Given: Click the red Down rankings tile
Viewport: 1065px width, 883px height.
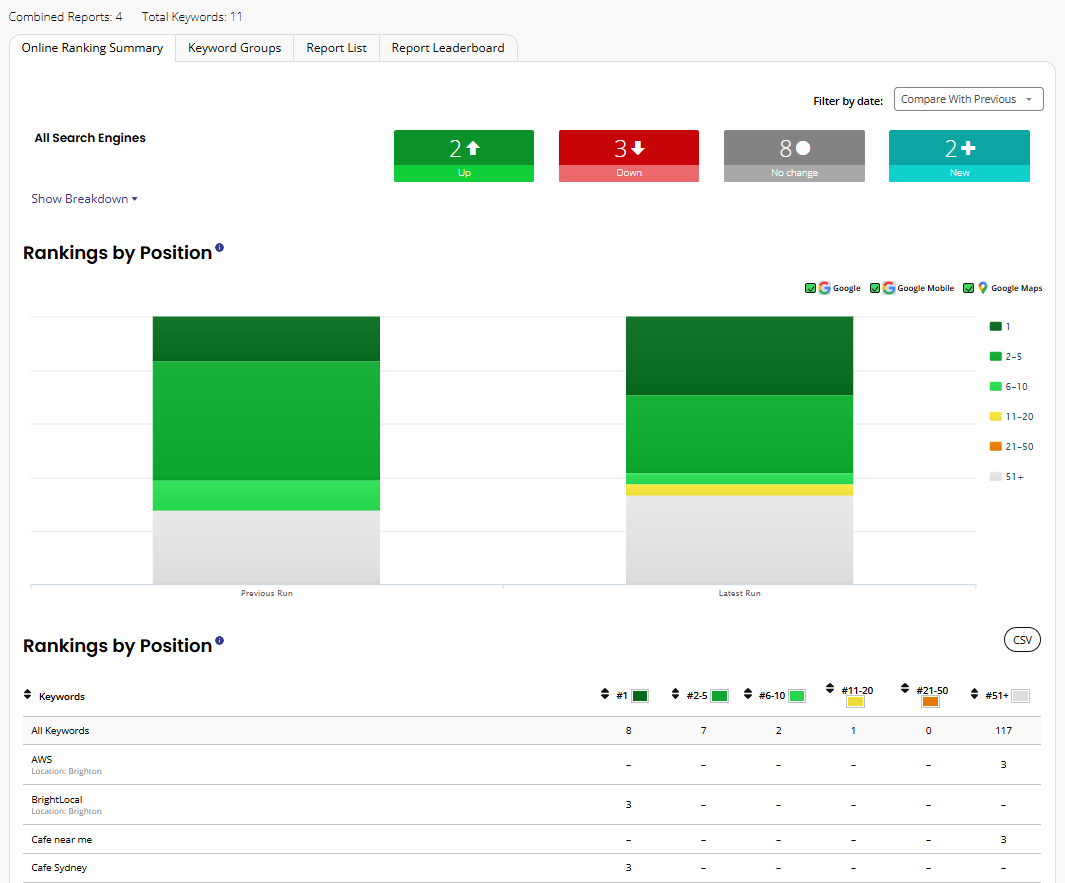Looking at the screenshot, I should point(629,156).
